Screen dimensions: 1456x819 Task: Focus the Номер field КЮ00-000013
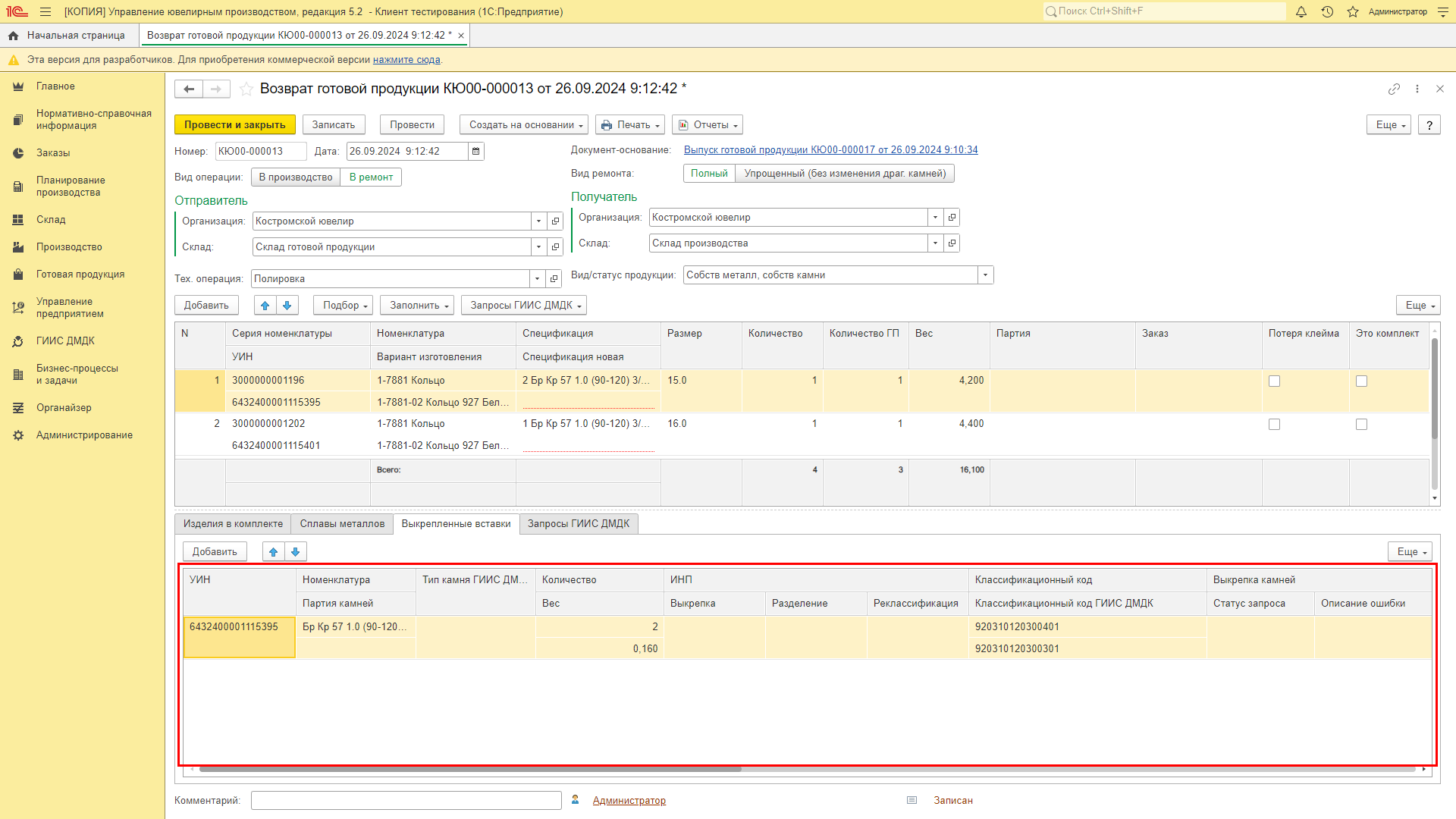pyautogui.click(x=260, y=152)
